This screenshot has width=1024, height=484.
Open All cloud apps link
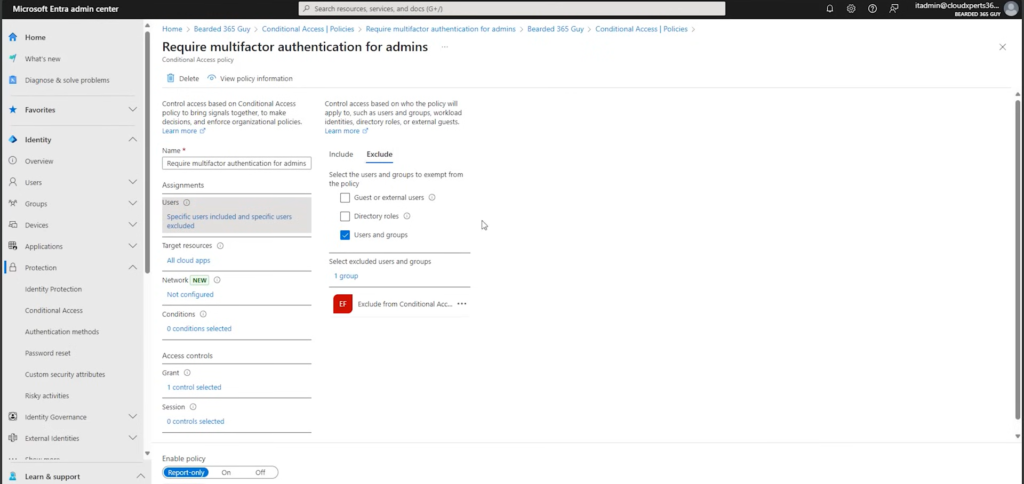click(188, 260)
